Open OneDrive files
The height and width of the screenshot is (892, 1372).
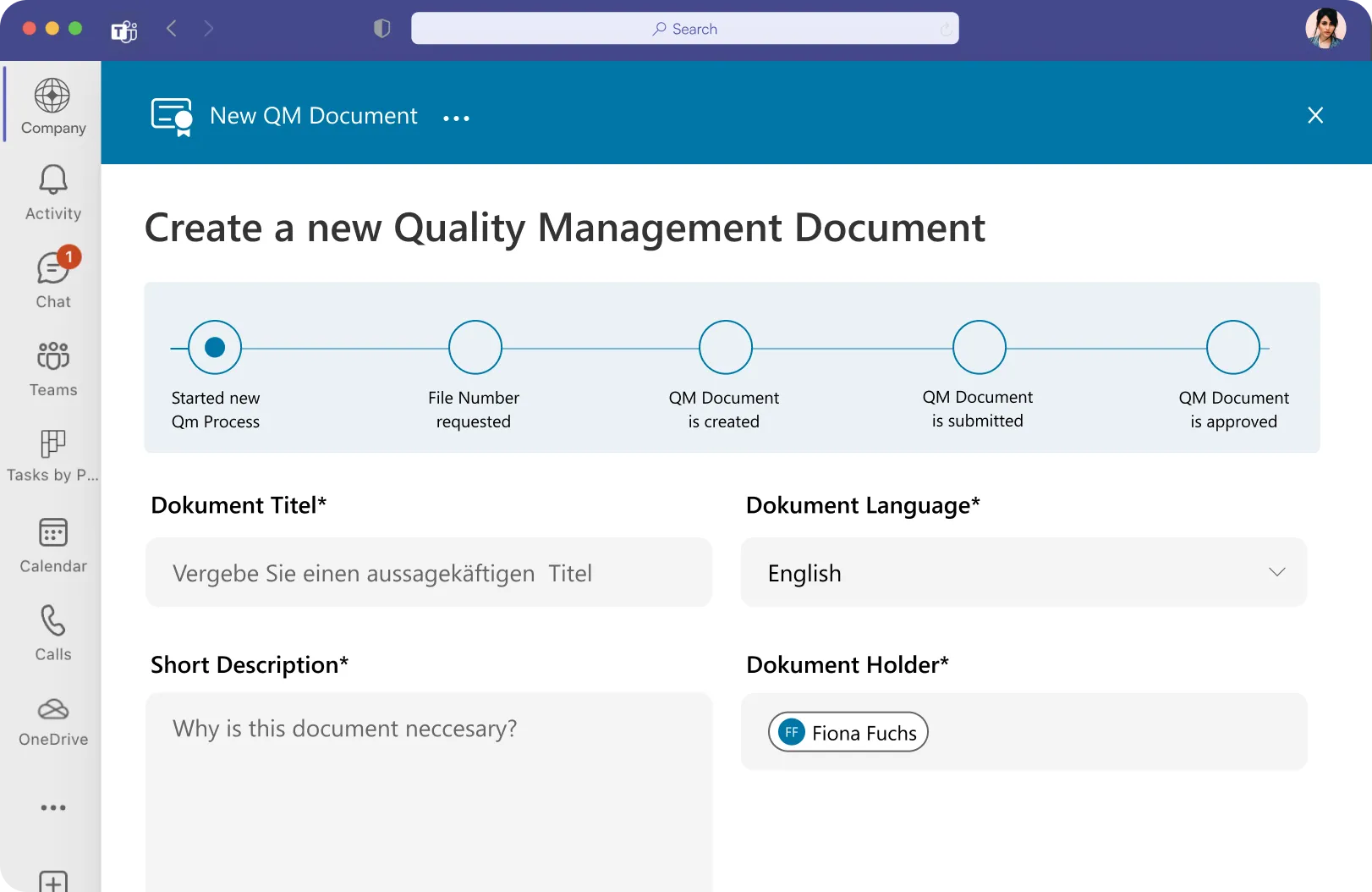[52, 719]
